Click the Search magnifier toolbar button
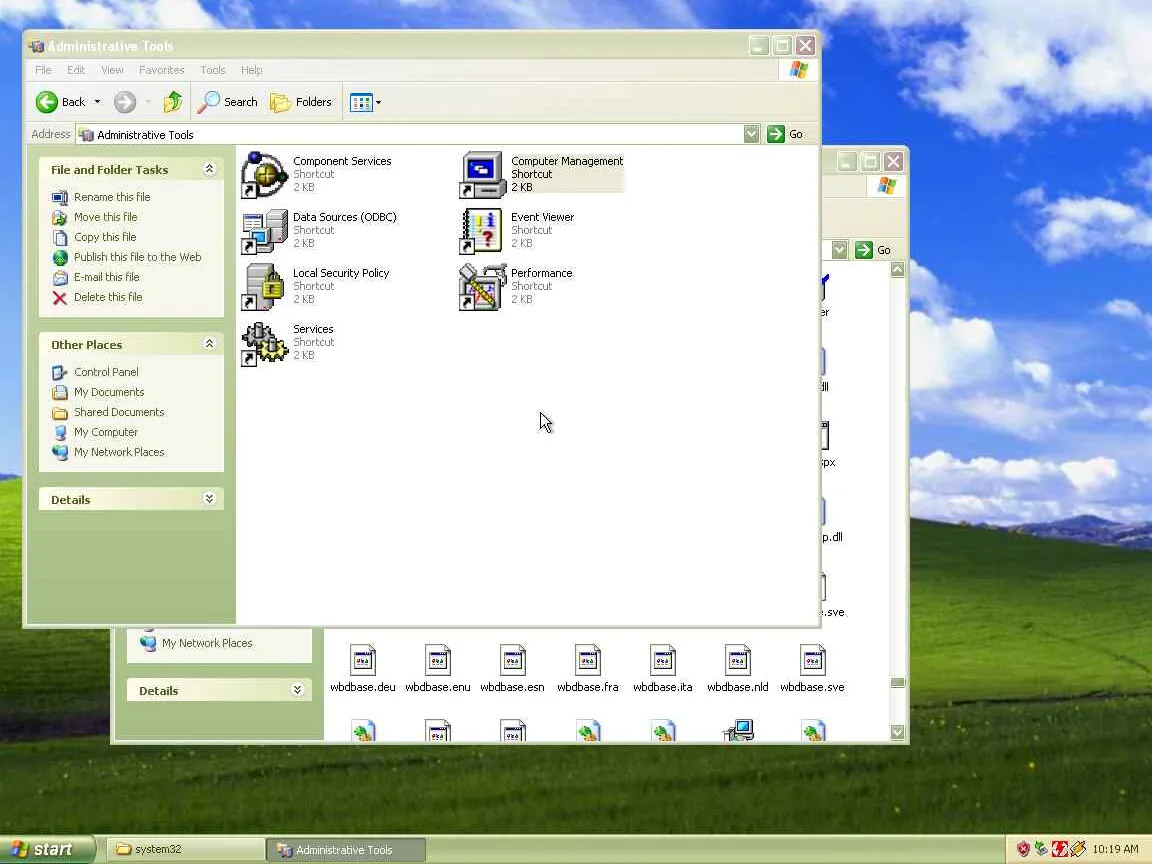1152x864 pixels. tap(227, 102)
